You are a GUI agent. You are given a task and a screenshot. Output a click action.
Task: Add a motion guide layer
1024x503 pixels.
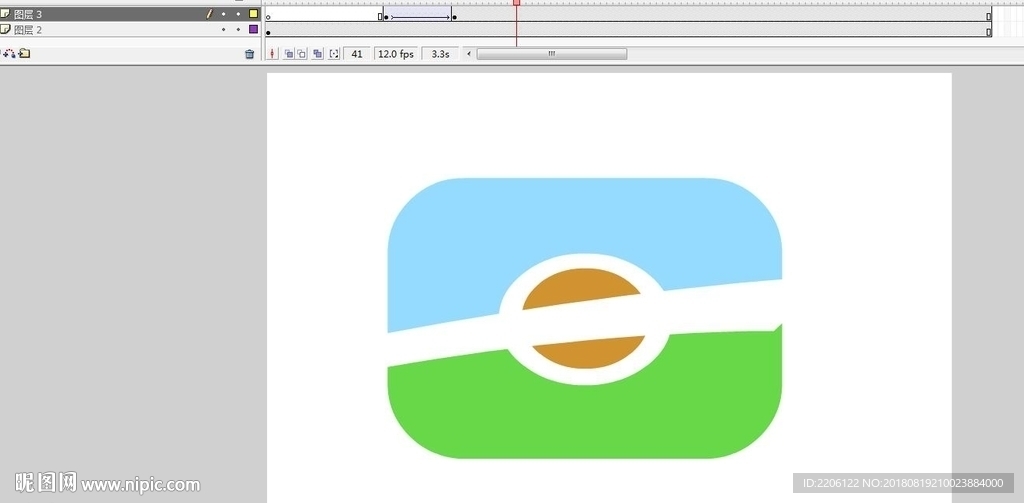coord(9,54)
